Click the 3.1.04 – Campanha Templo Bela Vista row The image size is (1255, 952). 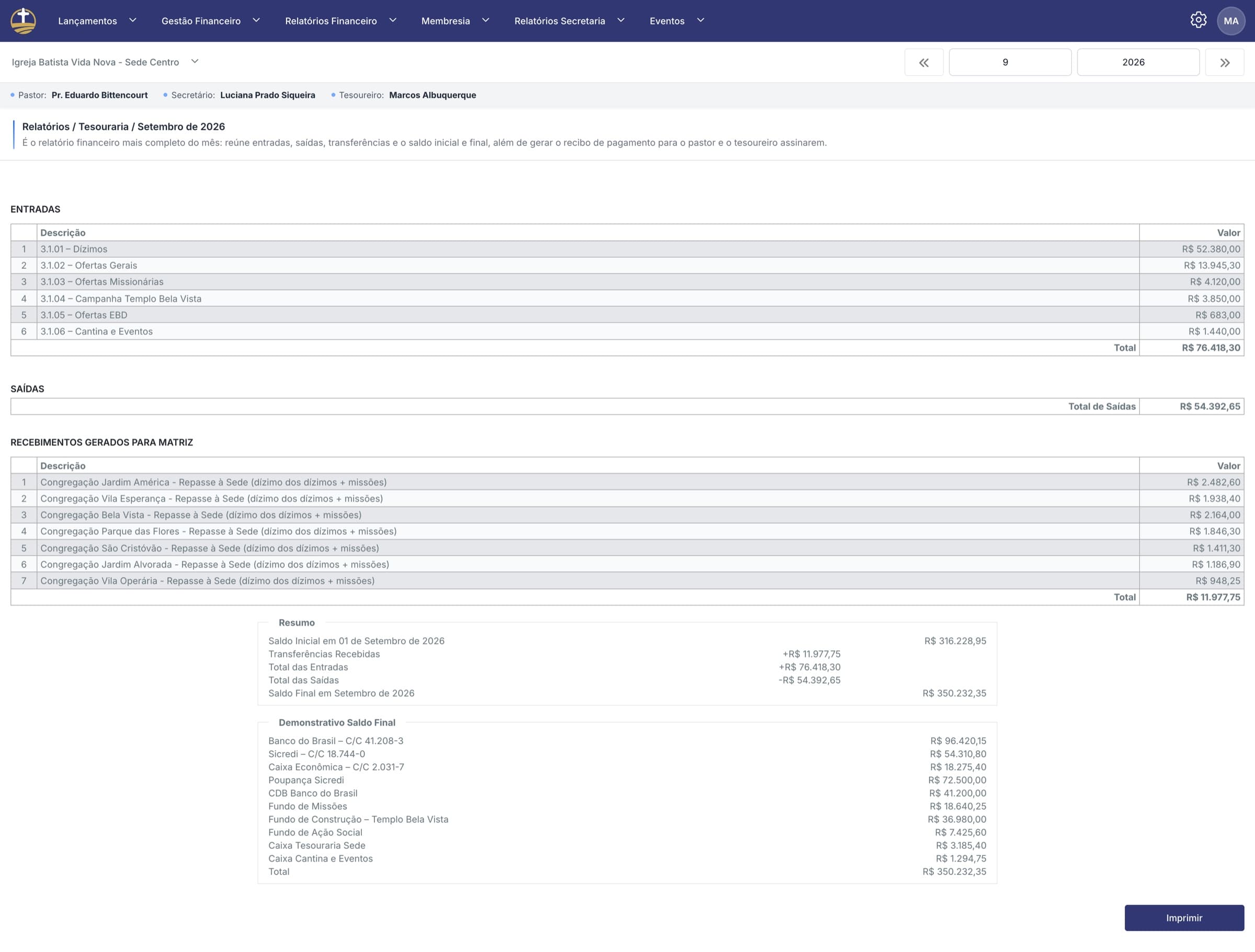click(x=627, y=299)
